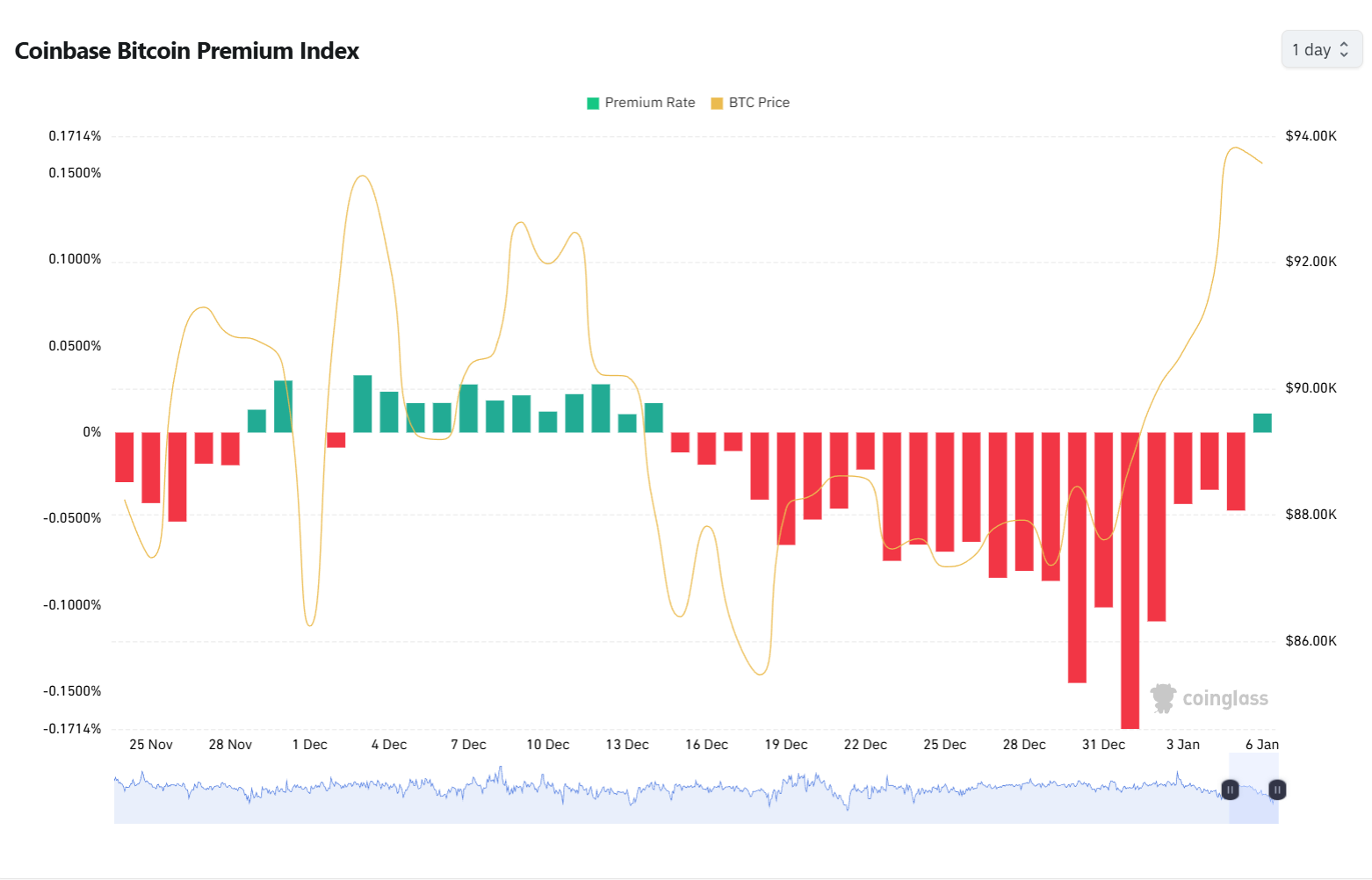Click the "1 Dec" x-axis date label

309,745
